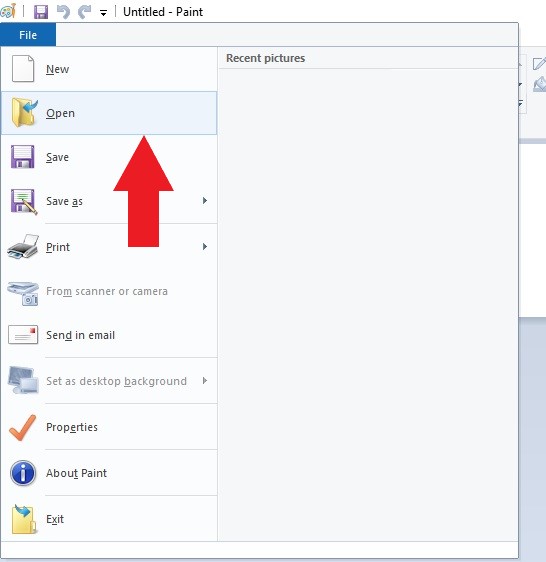Click Save in the Quick Access Toolbar
The width and height of the screenshot is (546, 562).
point(41,12)
